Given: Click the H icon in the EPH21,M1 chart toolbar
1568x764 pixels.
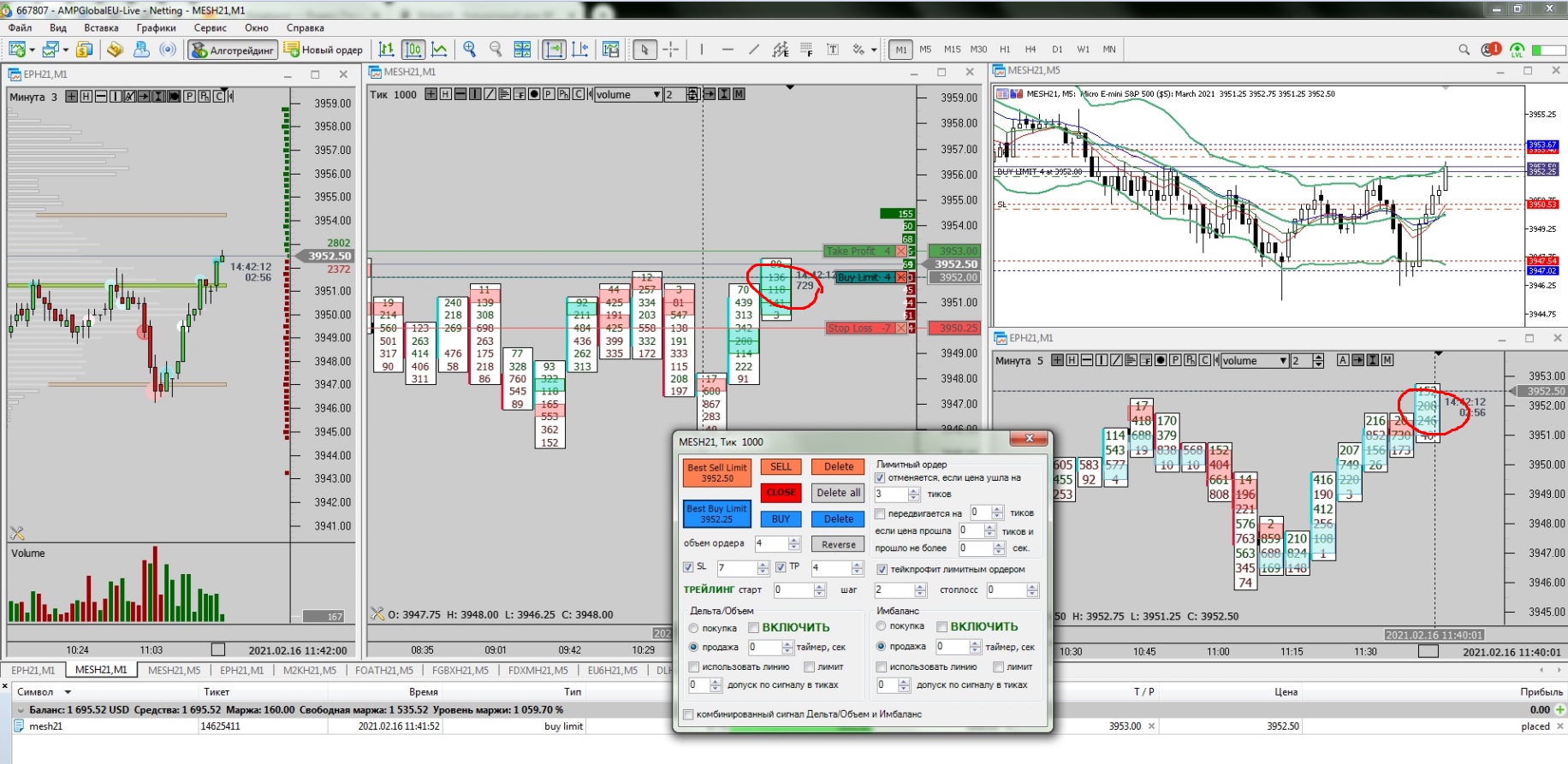Looking at the screenshot, I should coord(86,97).
